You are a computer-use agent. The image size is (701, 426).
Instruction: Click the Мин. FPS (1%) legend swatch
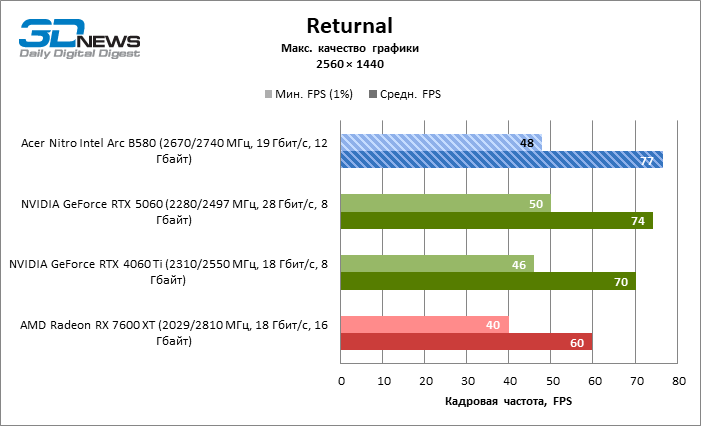point(268,95)
